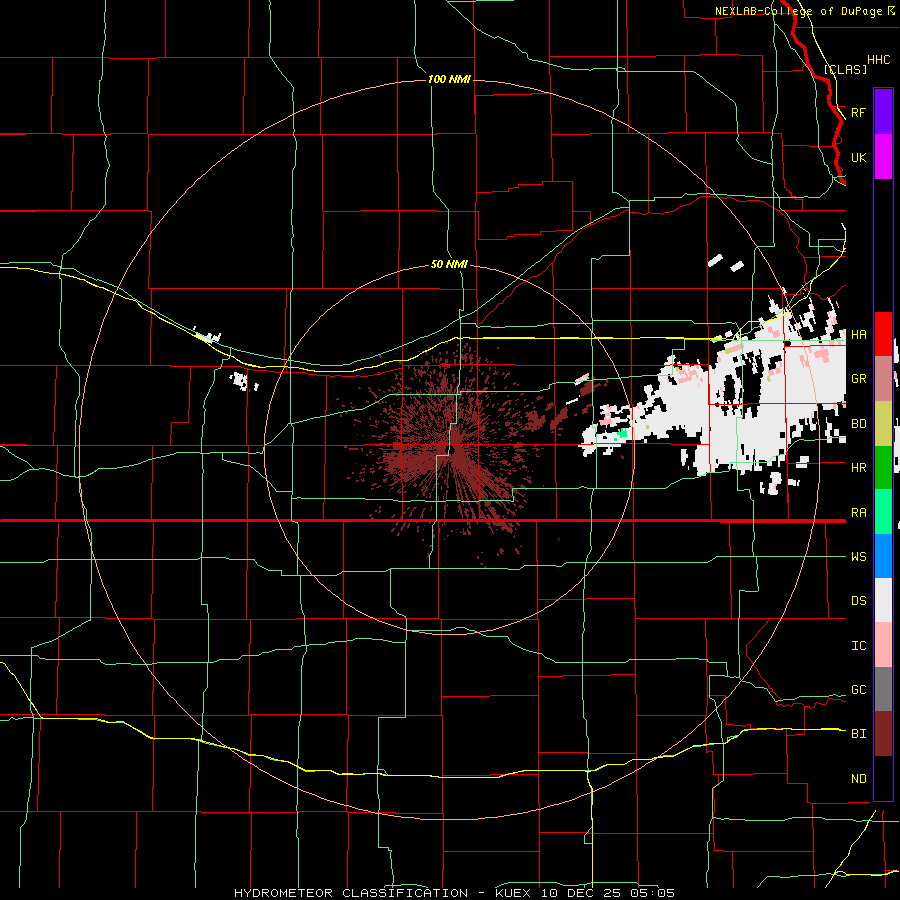Viewport: 900px width, 900px height.
Task: Select the GC legend label
Action: pos(858,690)
